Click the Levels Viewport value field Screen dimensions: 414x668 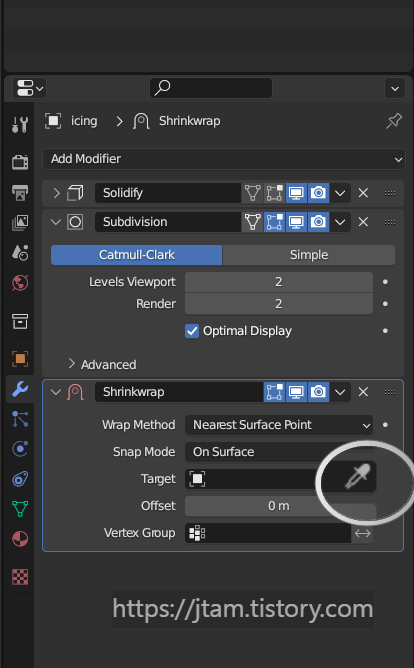coord(279,282)
